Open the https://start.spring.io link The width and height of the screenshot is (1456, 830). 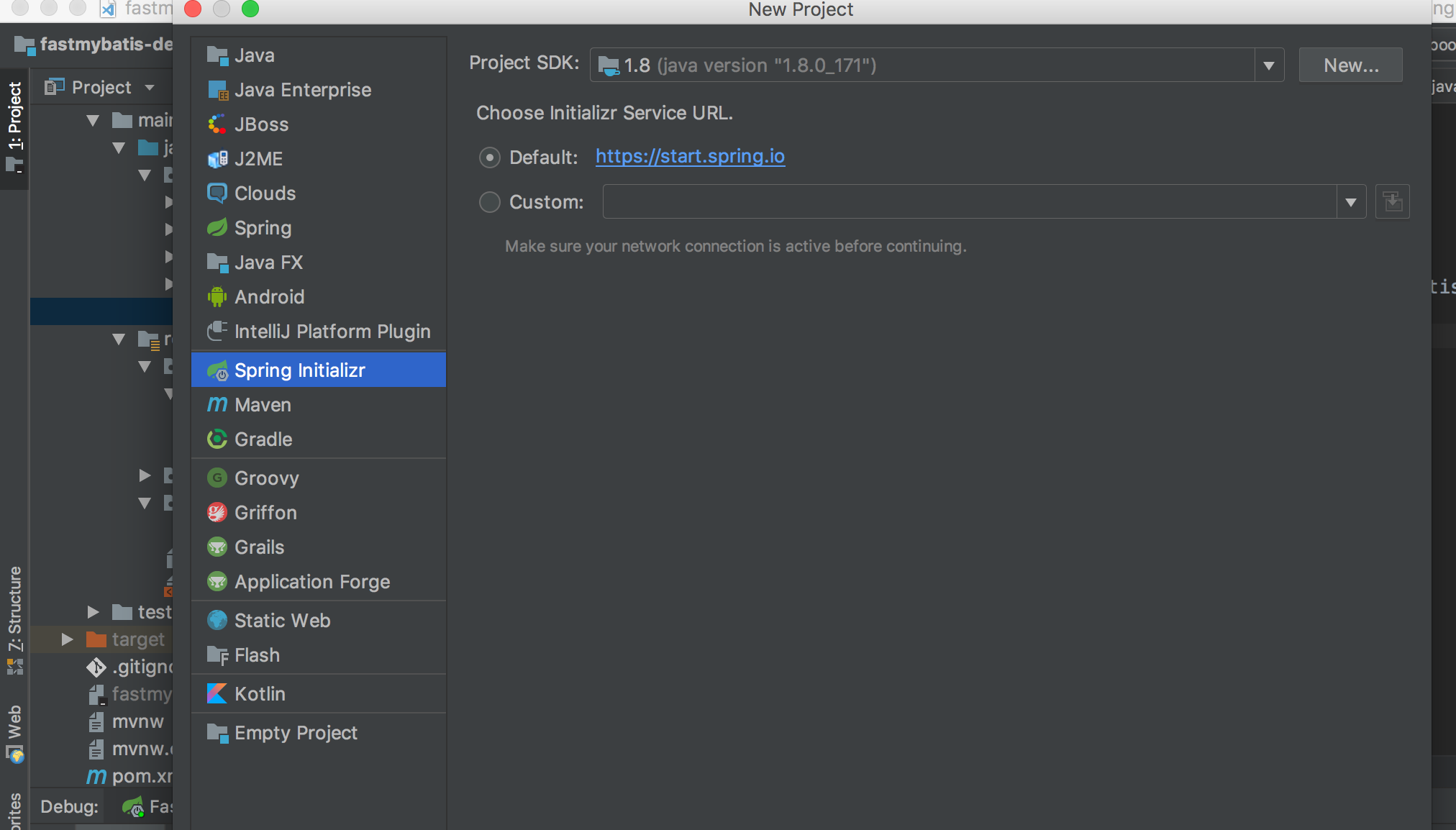click(x=690, y=156)
